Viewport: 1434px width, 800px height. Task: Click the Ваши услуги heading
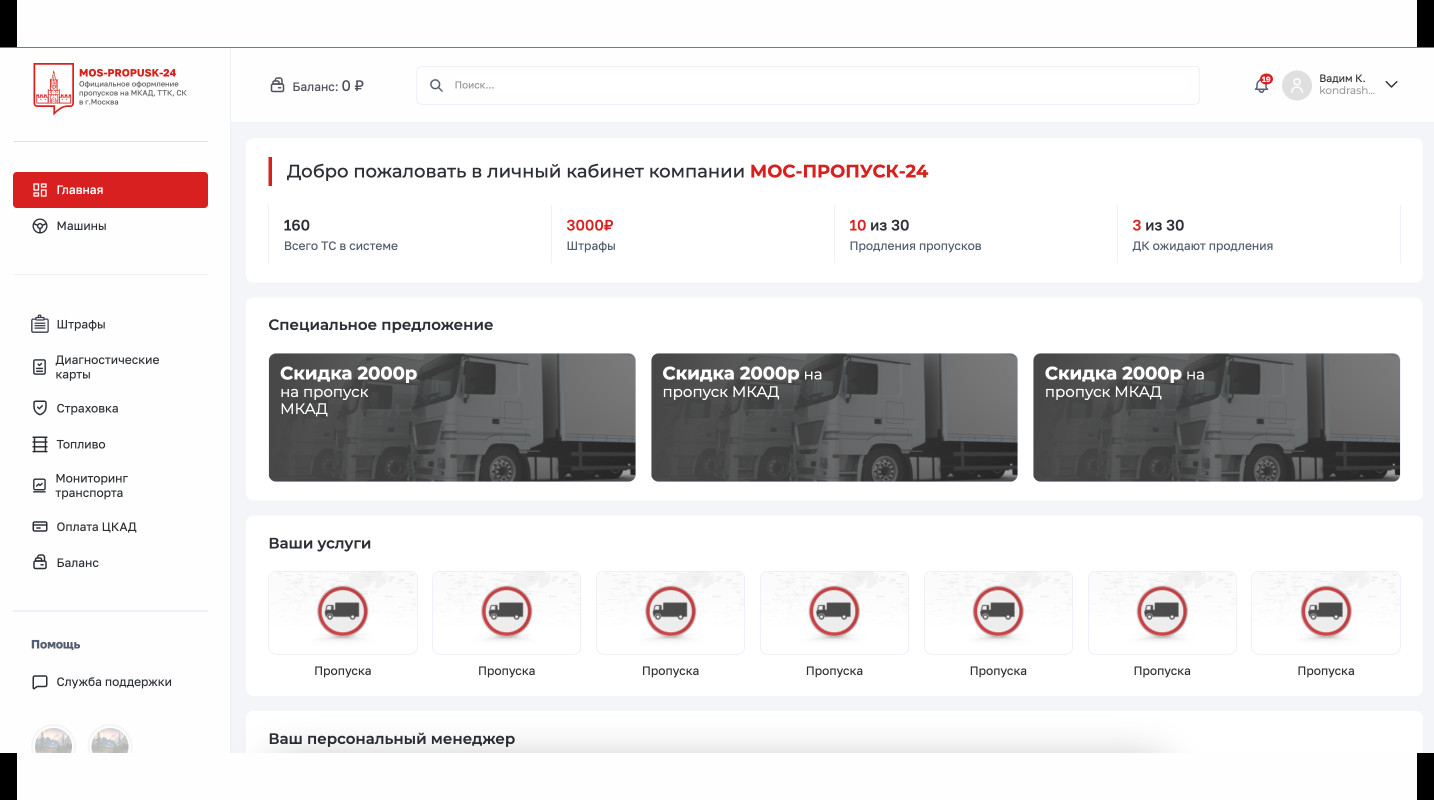coord(320,544)
